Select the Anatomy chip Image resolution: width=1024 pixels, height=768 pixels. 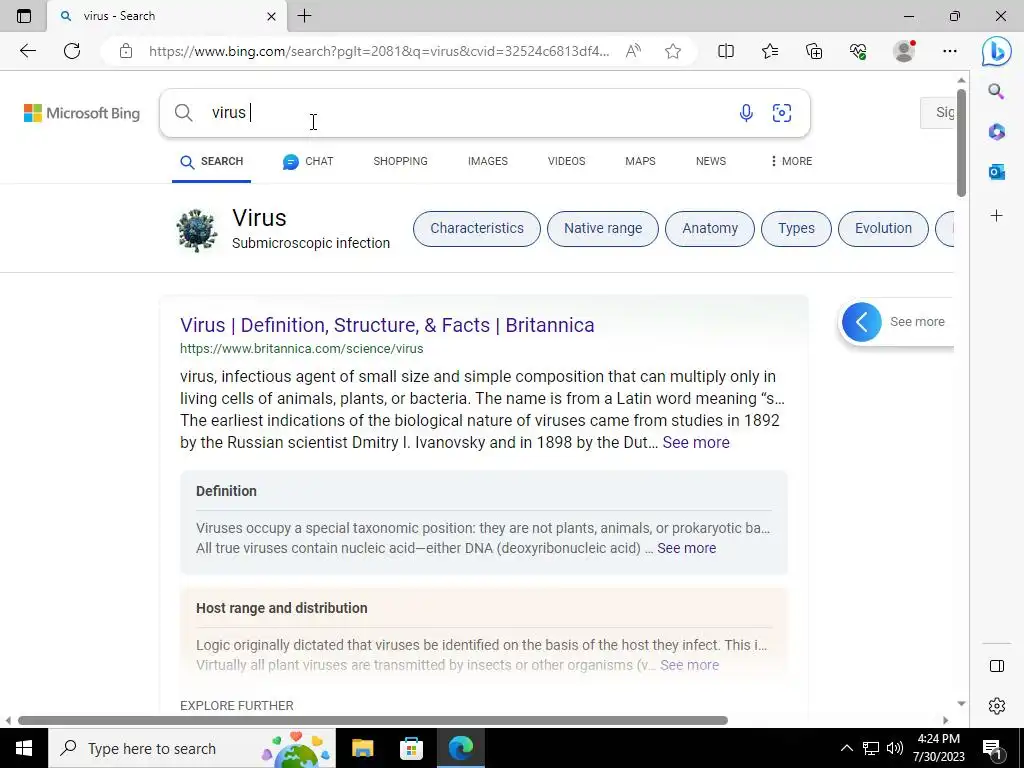710,229
